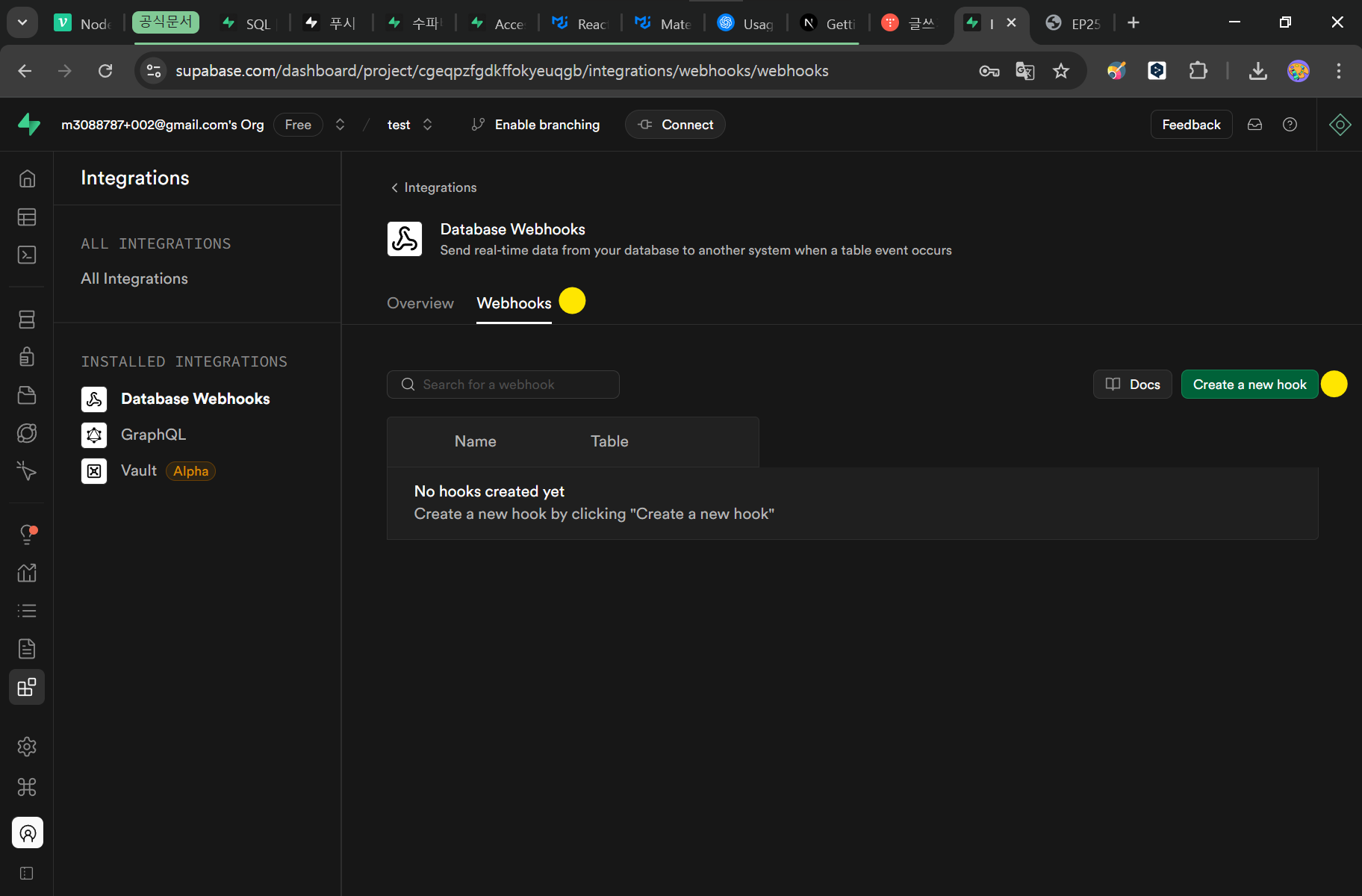Open the Edge Functions icon
Screen dimensions: 1362x896
tap(27, 433)
